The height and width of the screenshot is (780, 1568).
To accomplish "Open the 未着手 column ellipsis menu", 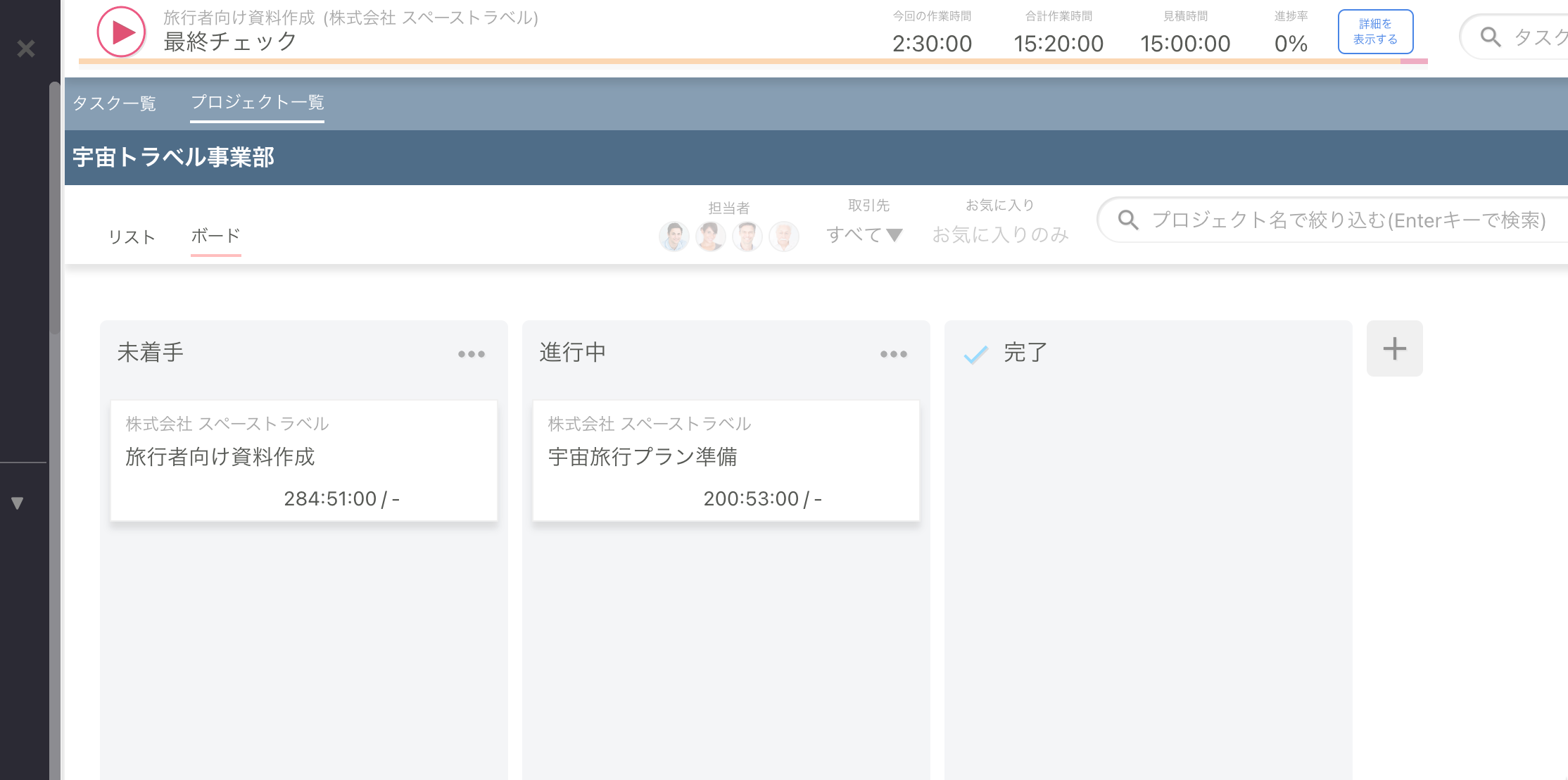I will pos(471,355).
